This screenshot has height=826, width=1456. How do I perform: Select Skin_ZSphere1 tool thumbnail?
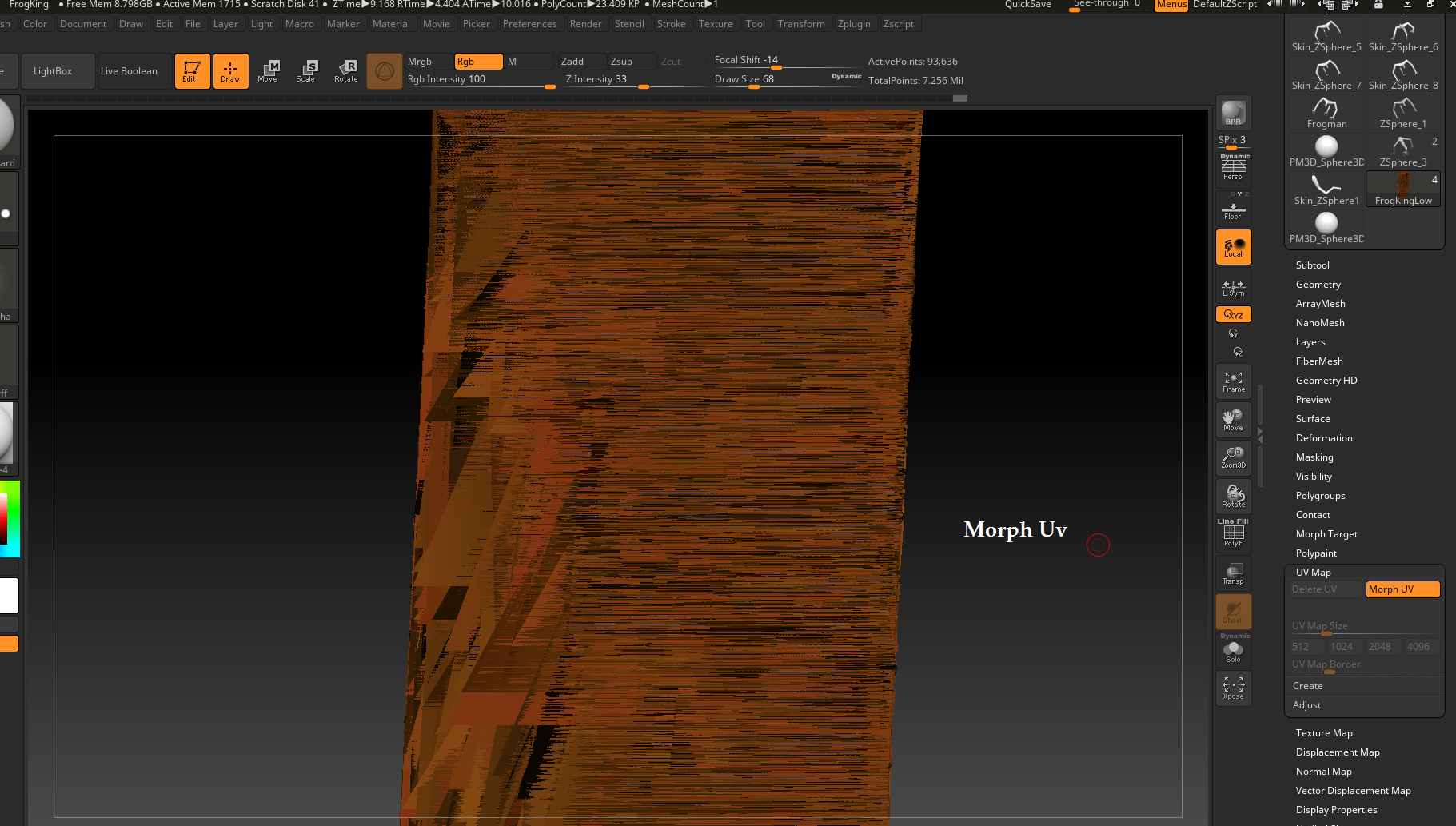(1326, 190)
